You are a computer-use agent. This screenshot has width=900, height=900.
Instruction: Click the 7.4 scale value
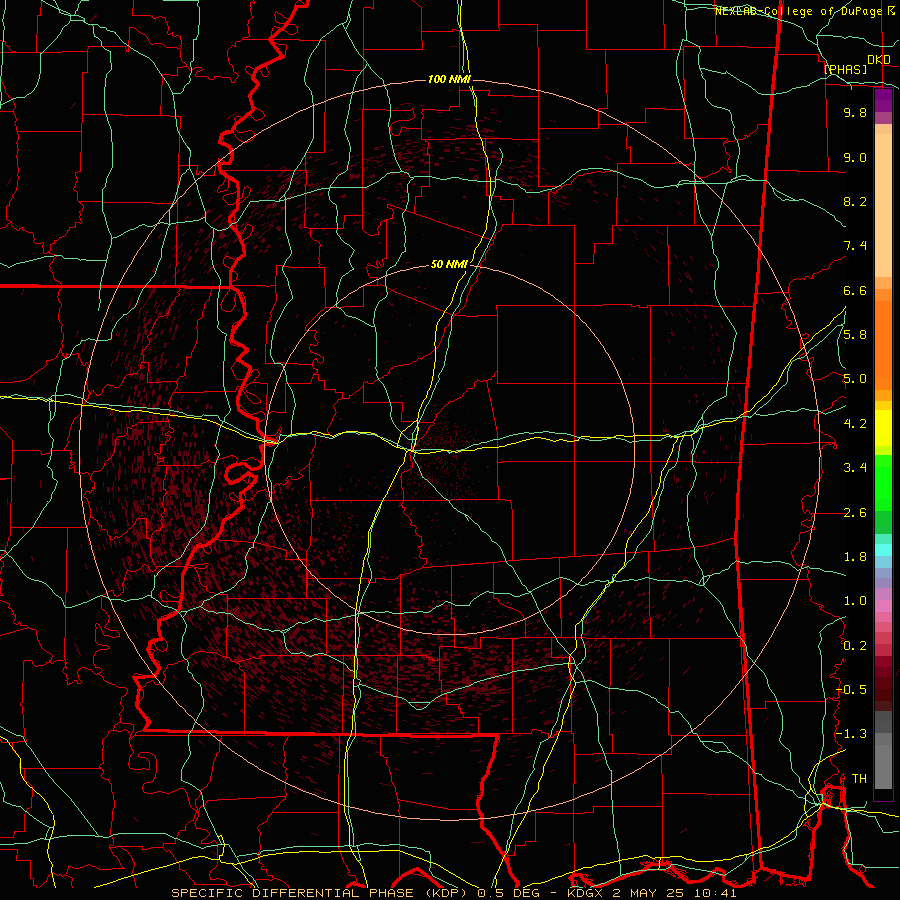point(855,246)
